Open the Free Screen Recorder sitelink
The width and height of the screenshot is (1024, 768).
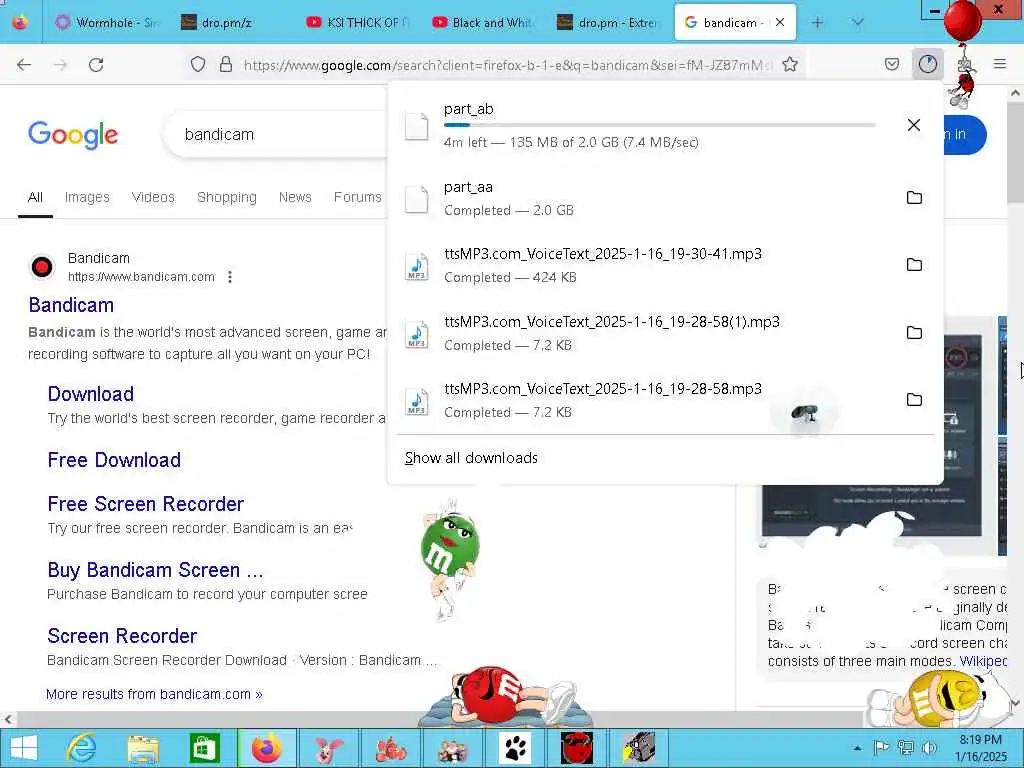pos(146,504)
